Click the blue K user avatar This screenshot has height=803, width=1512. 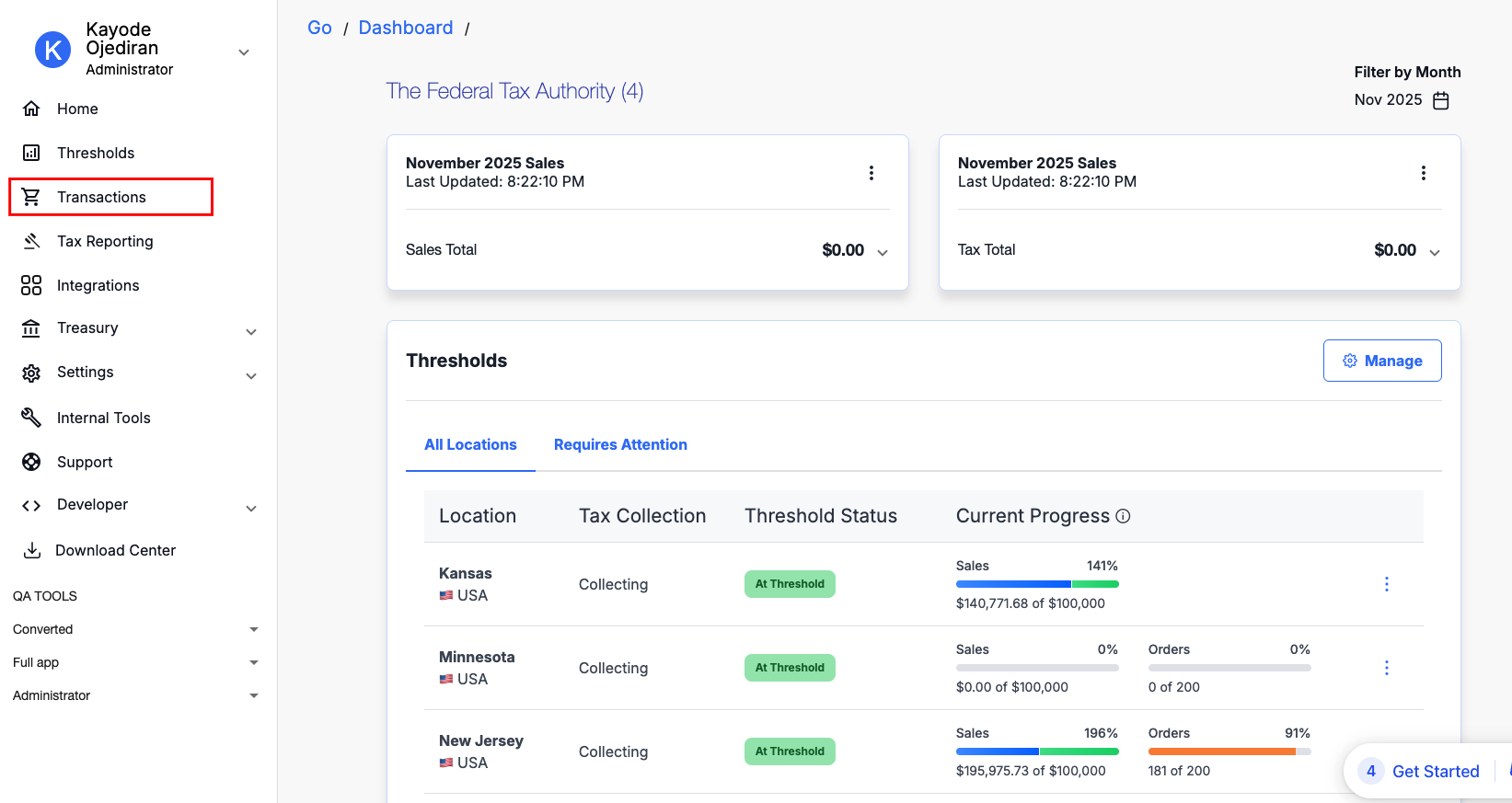(x=52, y=50)
